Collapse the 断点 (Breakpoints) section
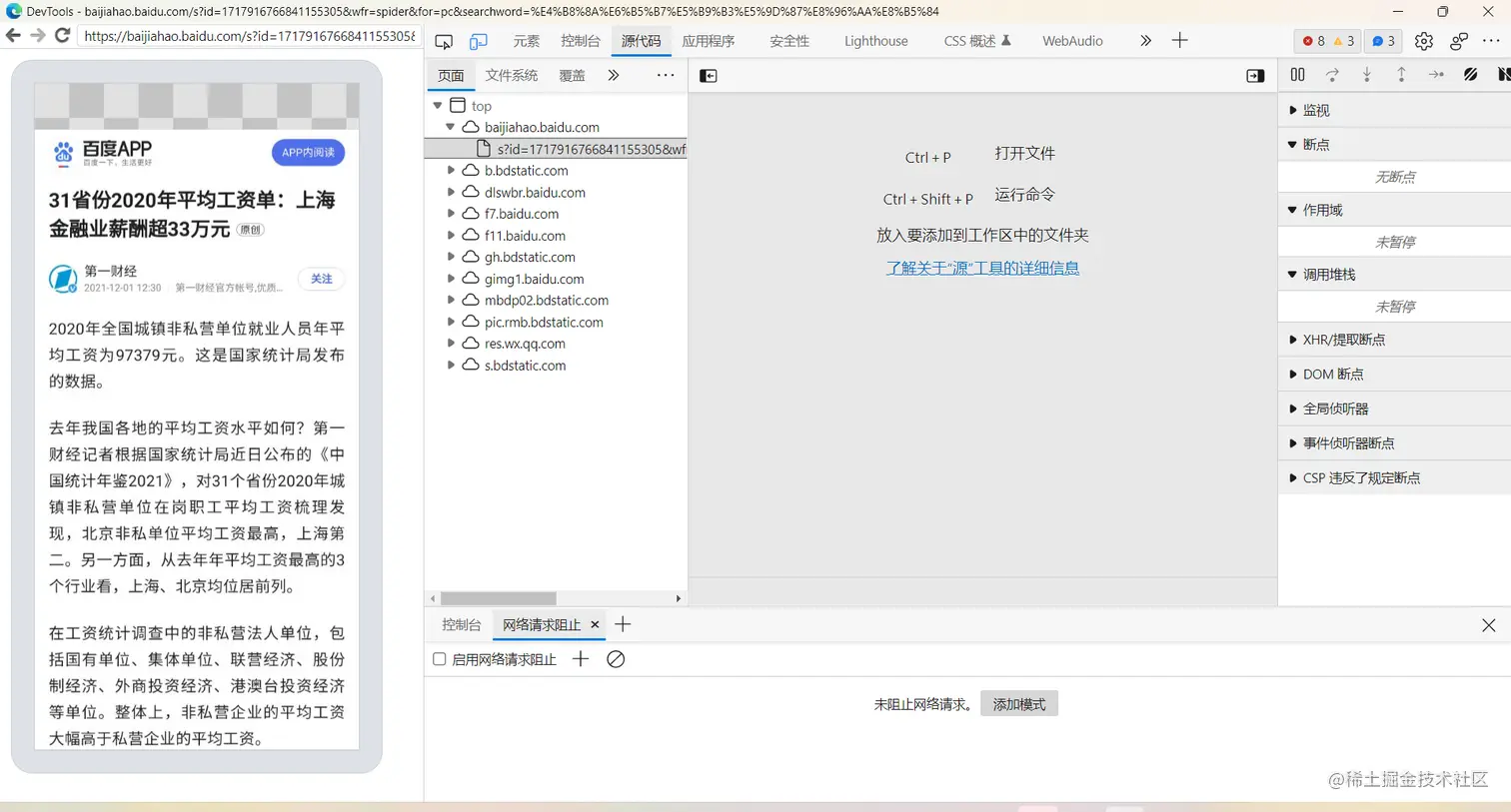This screenshot has height=812, width=1511. (1394, 145)
